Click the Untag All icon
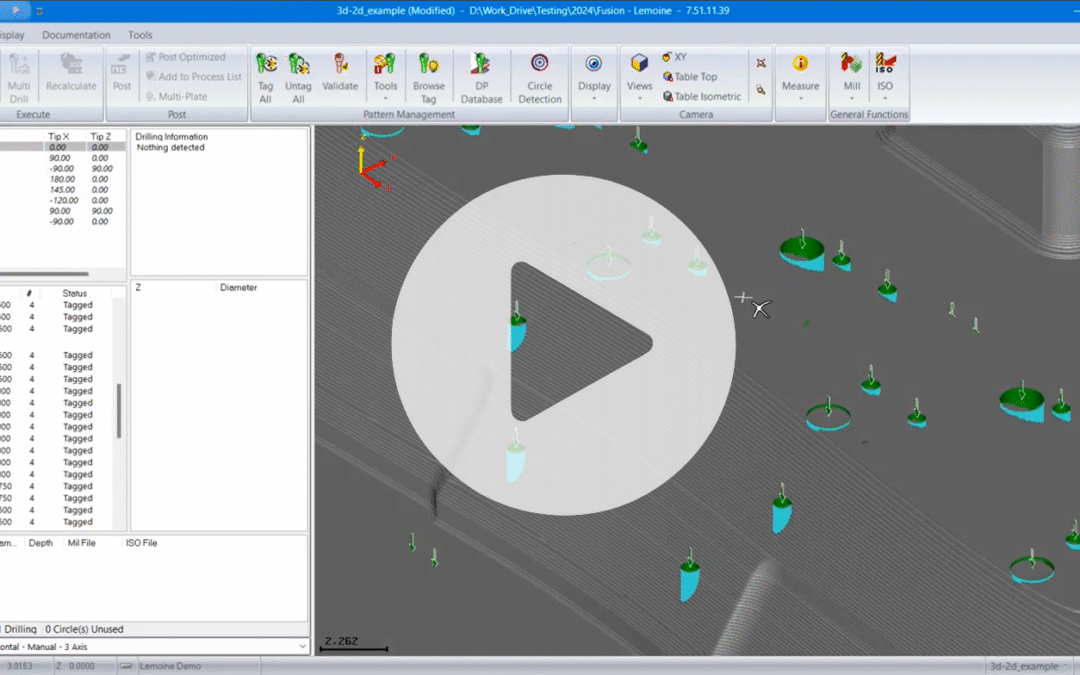 [x=298, y=77]
